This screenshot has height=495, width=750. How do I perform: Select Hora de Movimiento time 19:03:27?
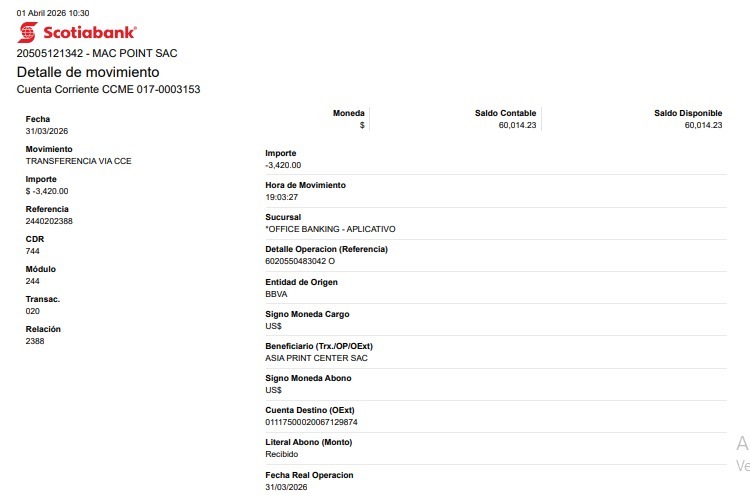point(283,197)
